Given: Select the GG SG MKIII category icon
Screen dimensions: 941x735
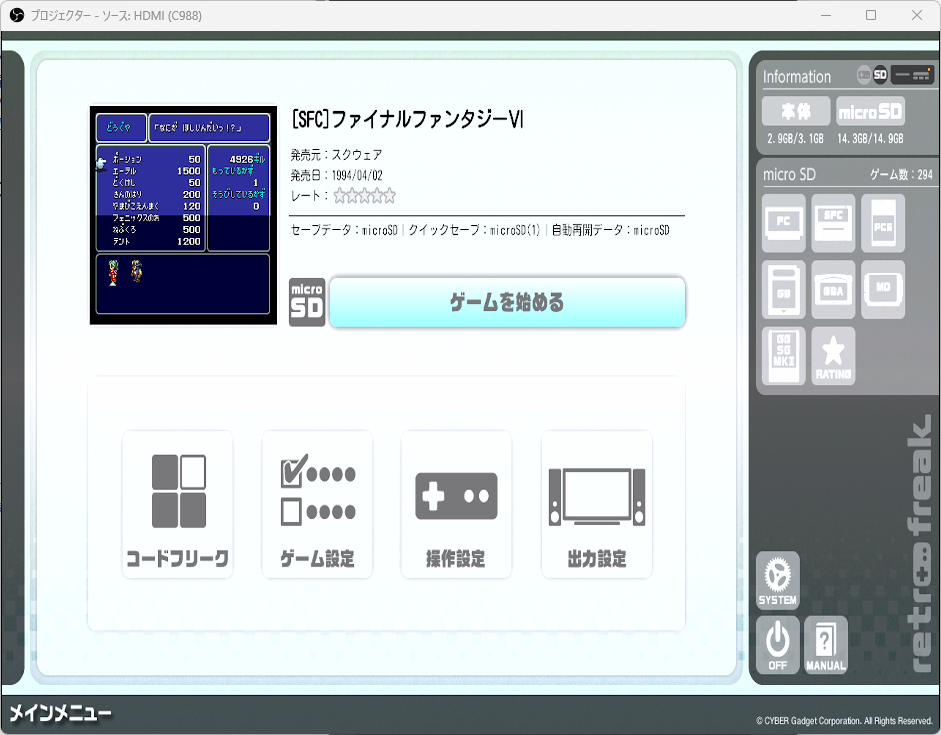Looking at the screenshot, I should (784, 356).
